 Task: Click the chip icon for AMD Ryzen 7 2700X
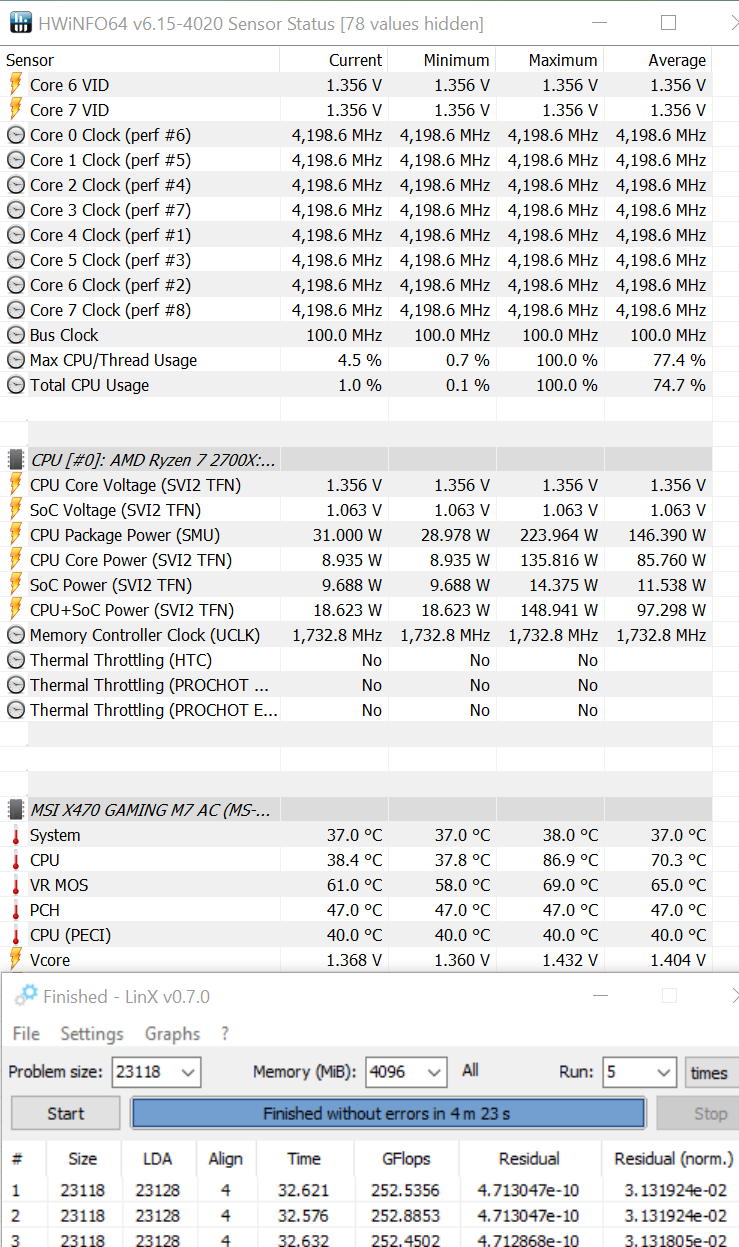(16, 460)
